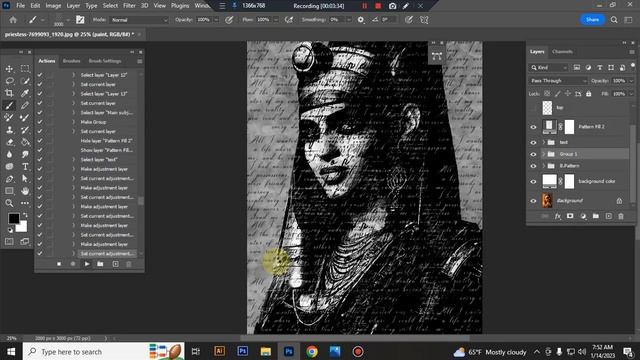Select the Brush tool in toolbox
Image resolution: width=640 pixels, height=360 pixels.
(x=9, y=105)
